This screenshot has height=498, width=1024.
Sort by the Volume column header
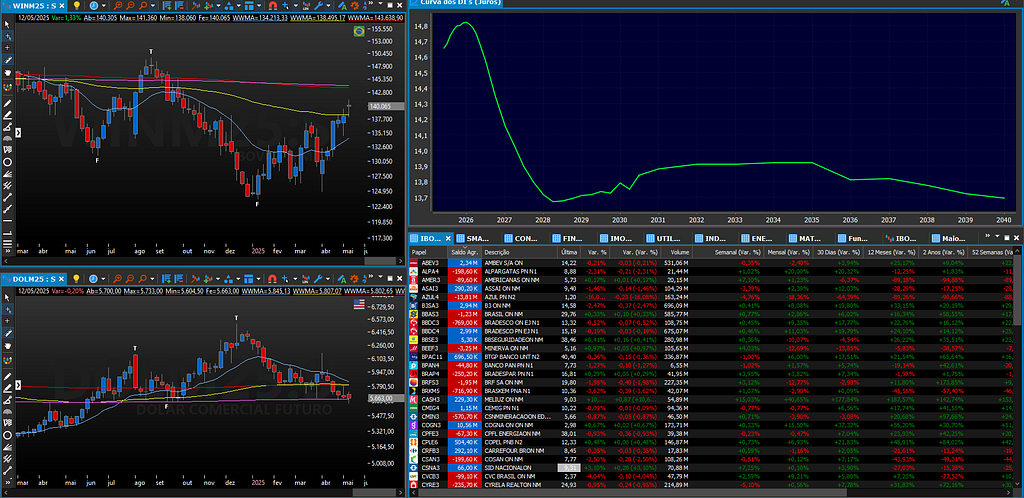[x=675, y=252]
